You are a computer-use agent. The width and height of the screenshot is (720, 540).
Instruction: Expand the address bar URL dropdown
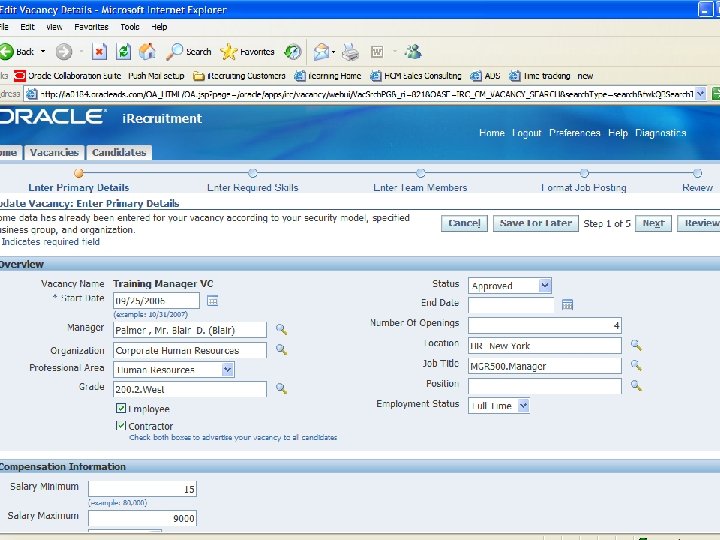(x=700, y=94)
